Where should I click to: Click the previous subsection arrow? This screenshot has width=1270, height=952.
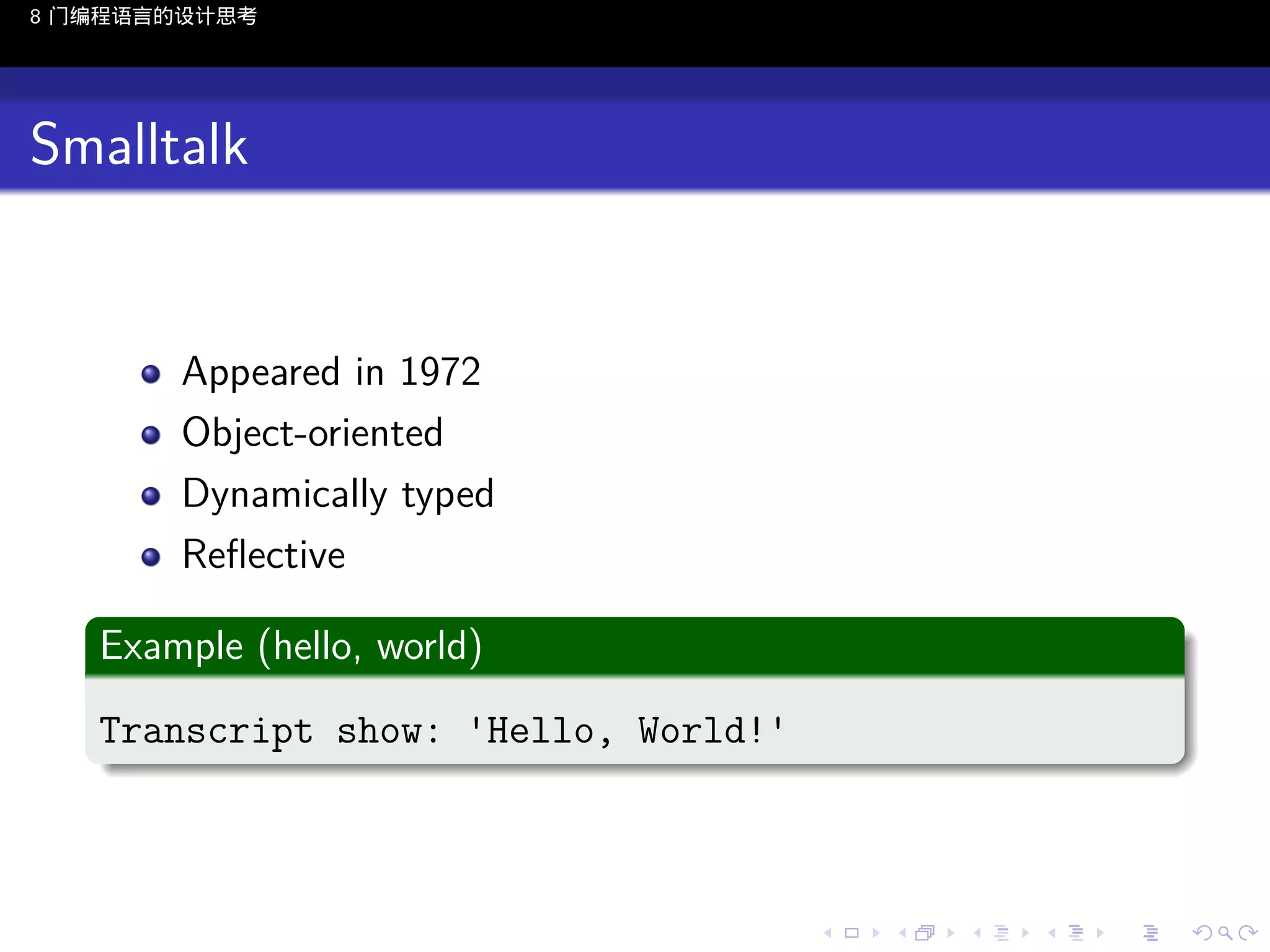point(977,933)
